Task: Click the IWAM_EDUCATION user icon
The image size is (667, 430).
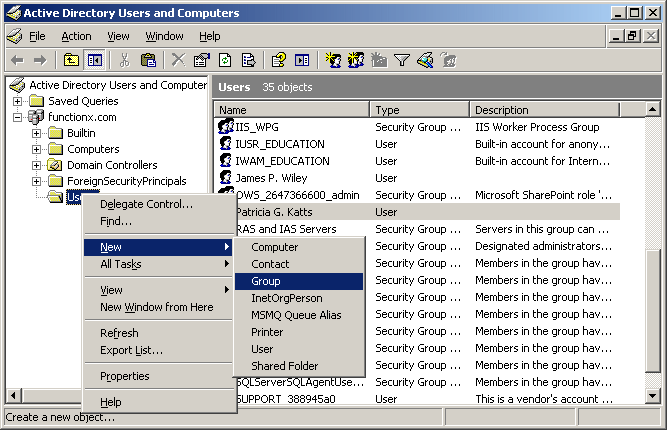Action: point(225,161)
